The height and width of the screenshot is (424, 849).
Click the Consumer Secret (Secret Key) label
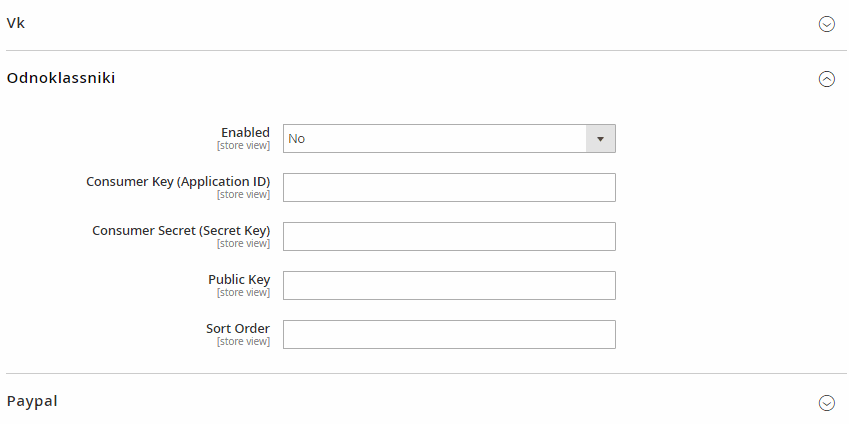[x=181, y=231]
